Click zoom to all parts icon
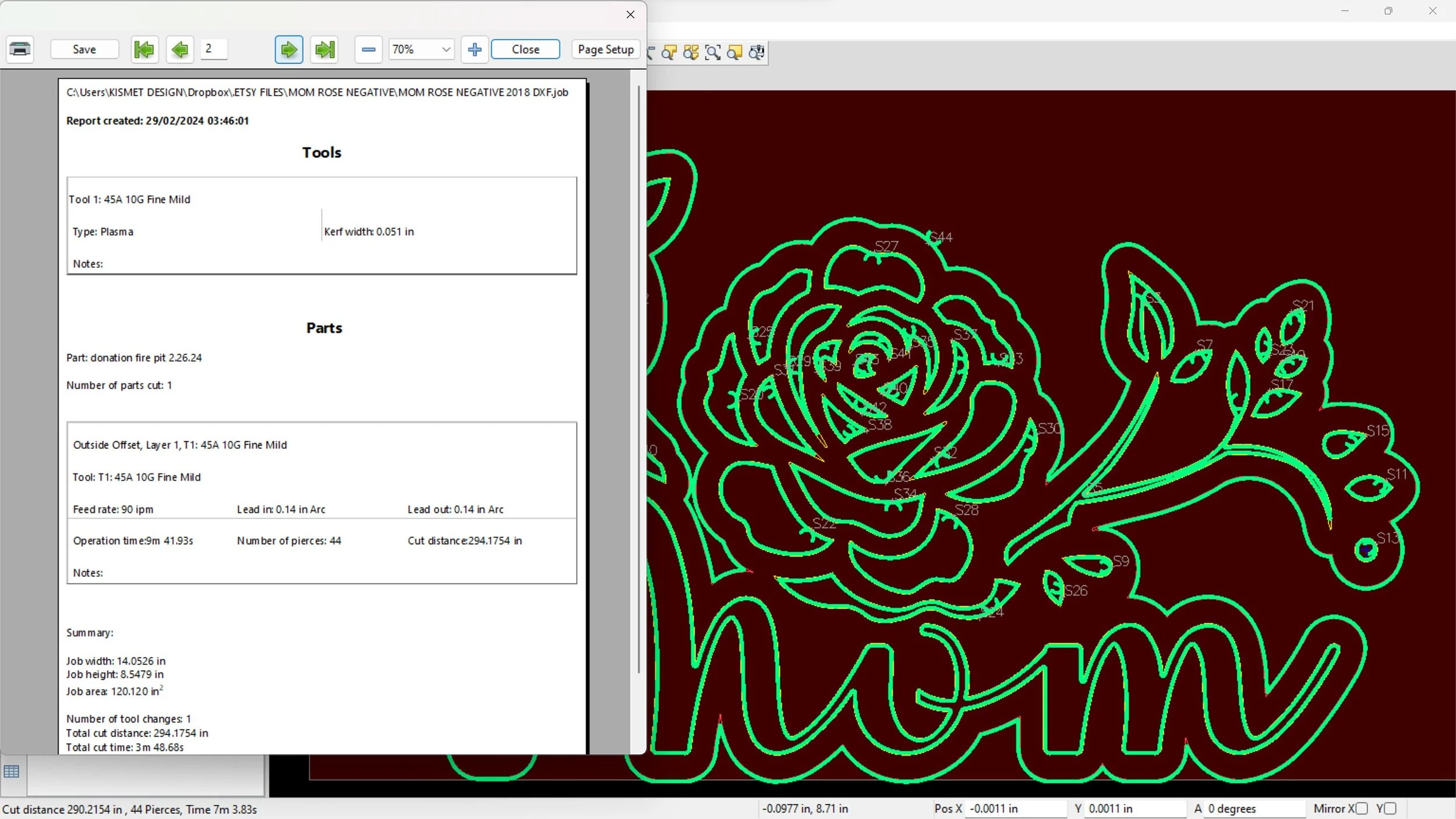1456x819 pixels. [691, 52]
